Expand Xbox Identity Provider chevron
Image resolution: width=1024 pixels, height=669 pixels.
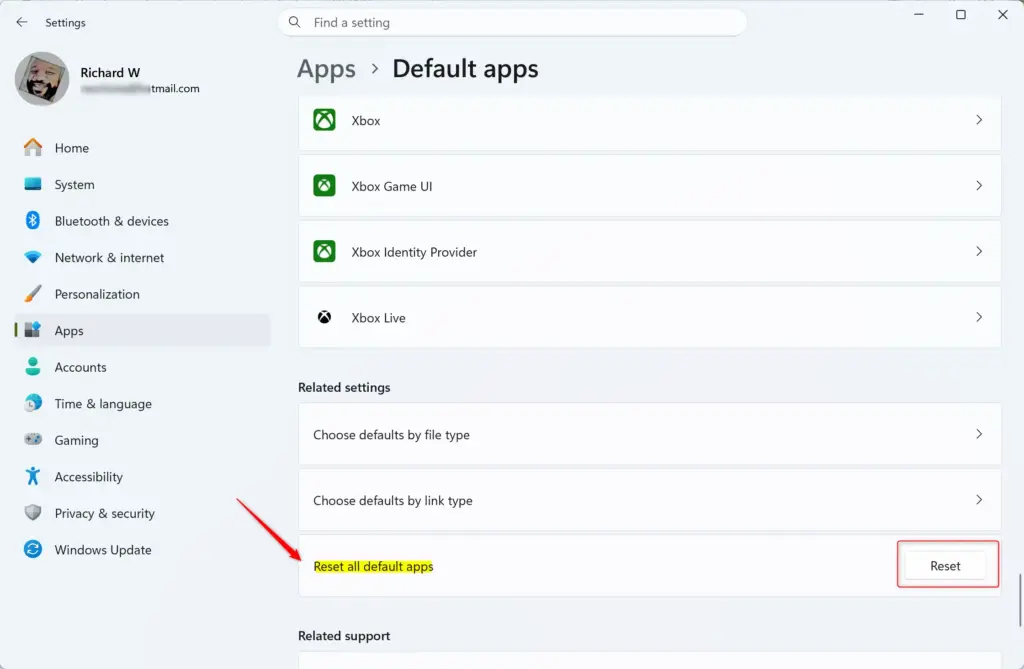[x=979, y=252]
